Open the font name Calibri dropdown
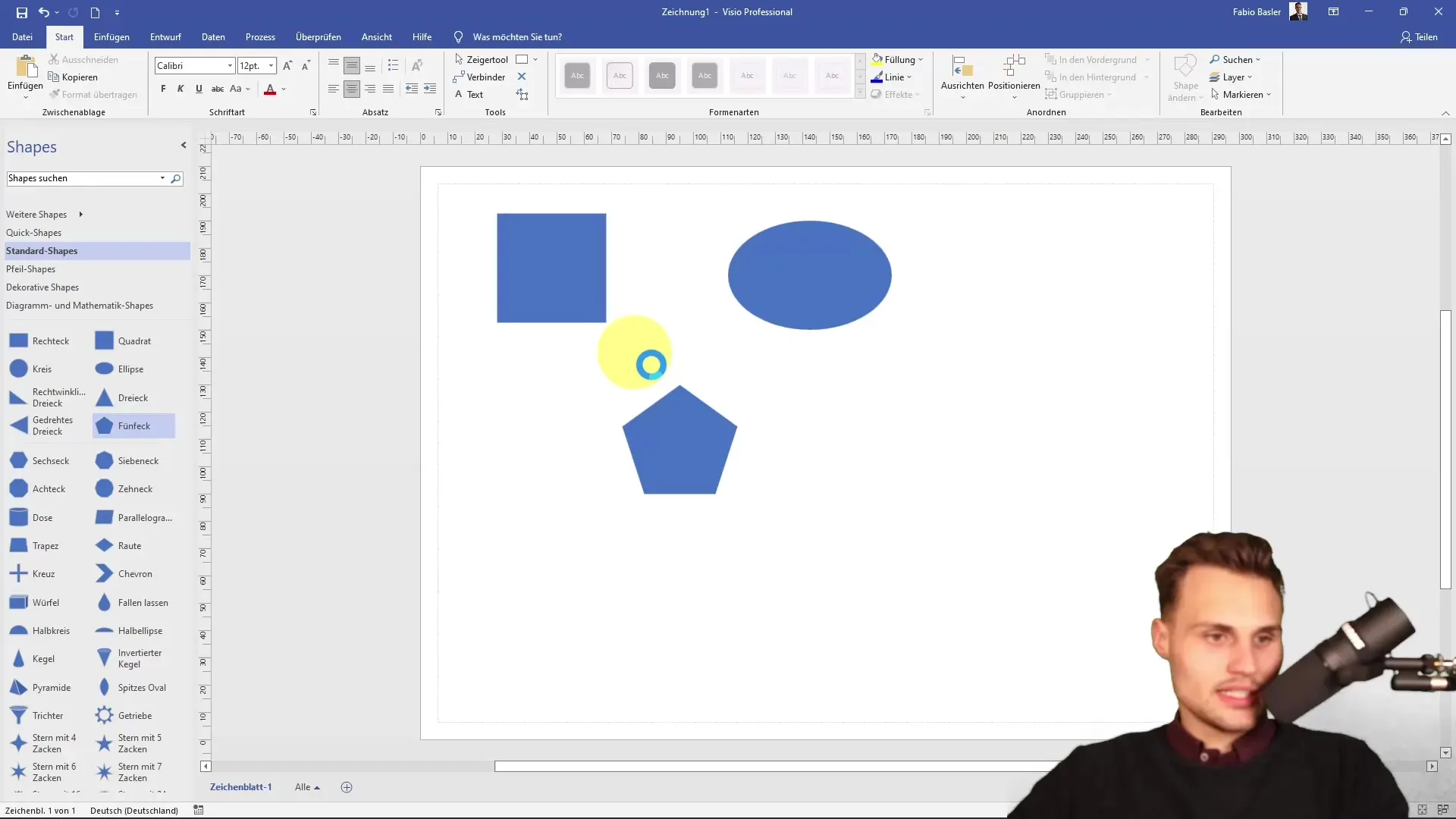Viewport: 1456px width, 819px height. 230,66
